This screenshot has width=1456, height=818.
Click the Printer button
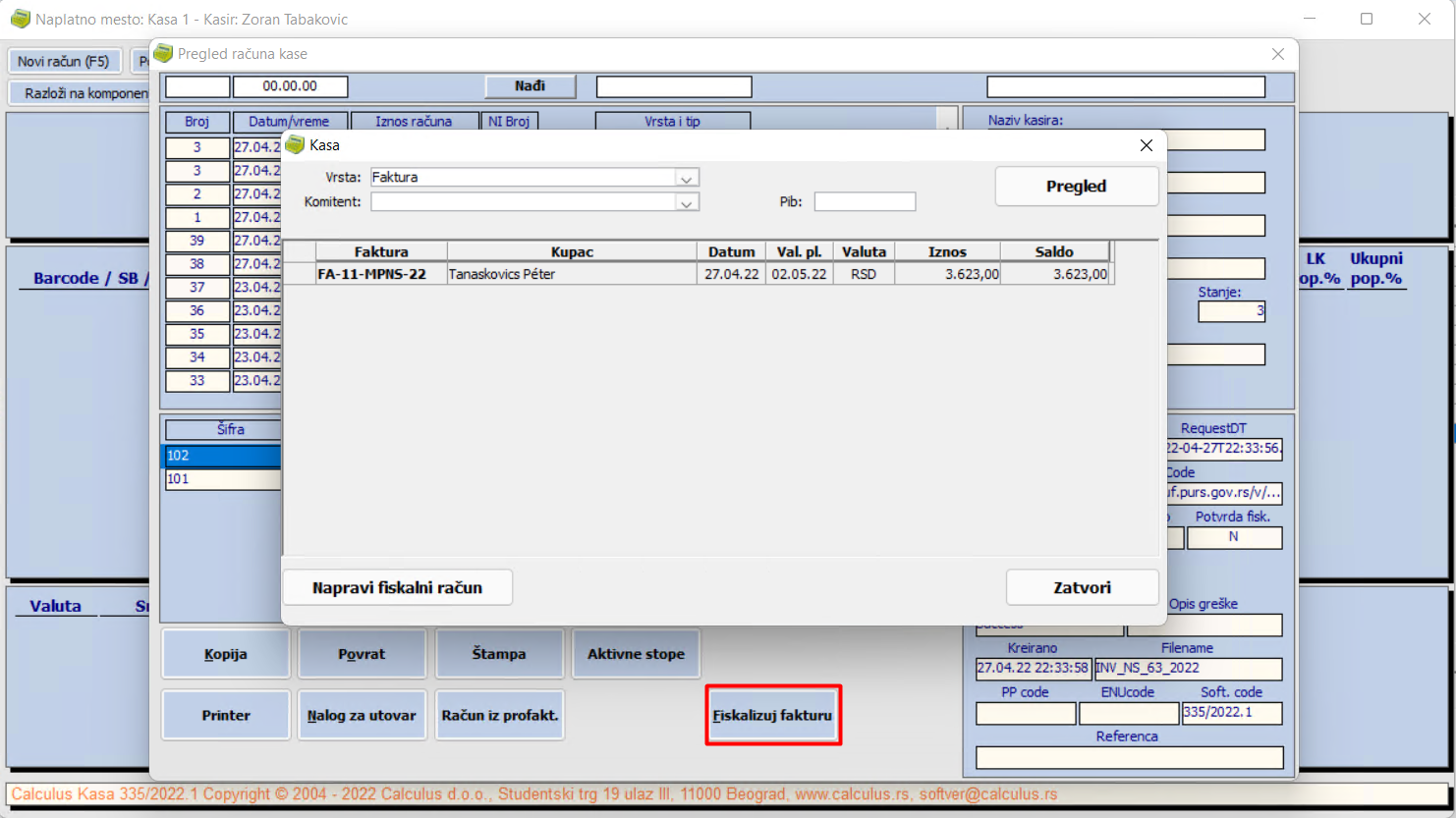pyautogui.click(x=226, y=715)
